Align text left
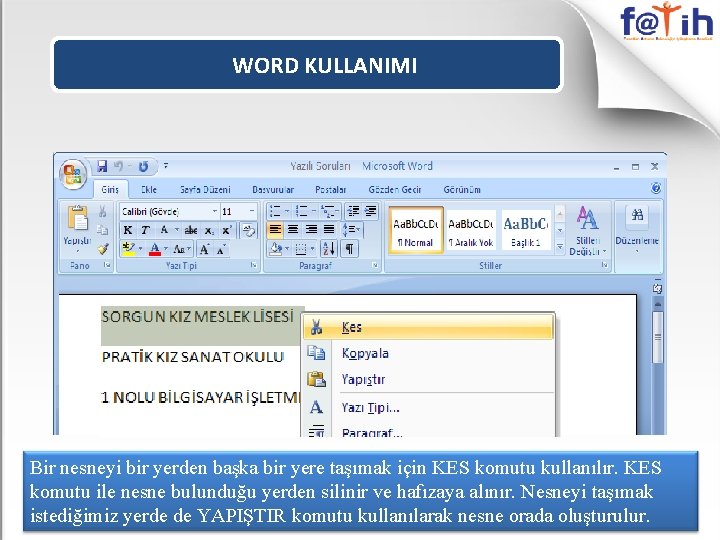Viewport: 720px width, 540px height. coord(275,230)
